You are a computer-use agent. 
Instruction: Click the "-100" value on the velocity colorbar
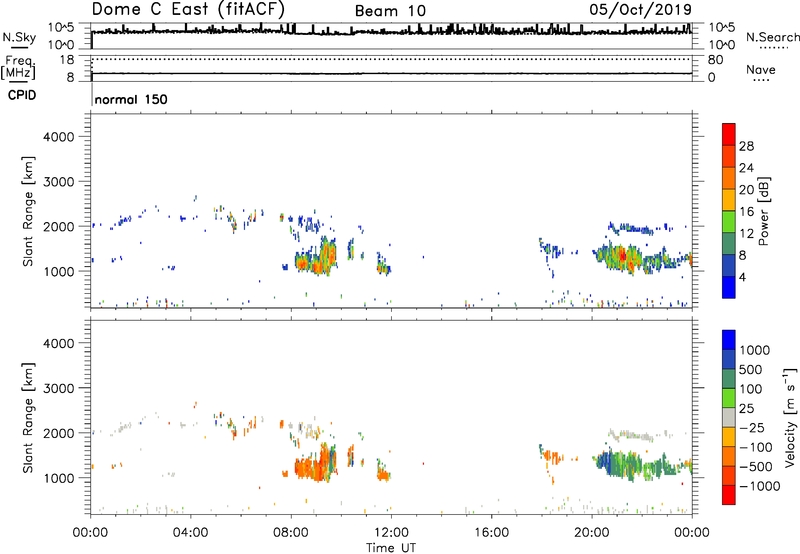756,447
